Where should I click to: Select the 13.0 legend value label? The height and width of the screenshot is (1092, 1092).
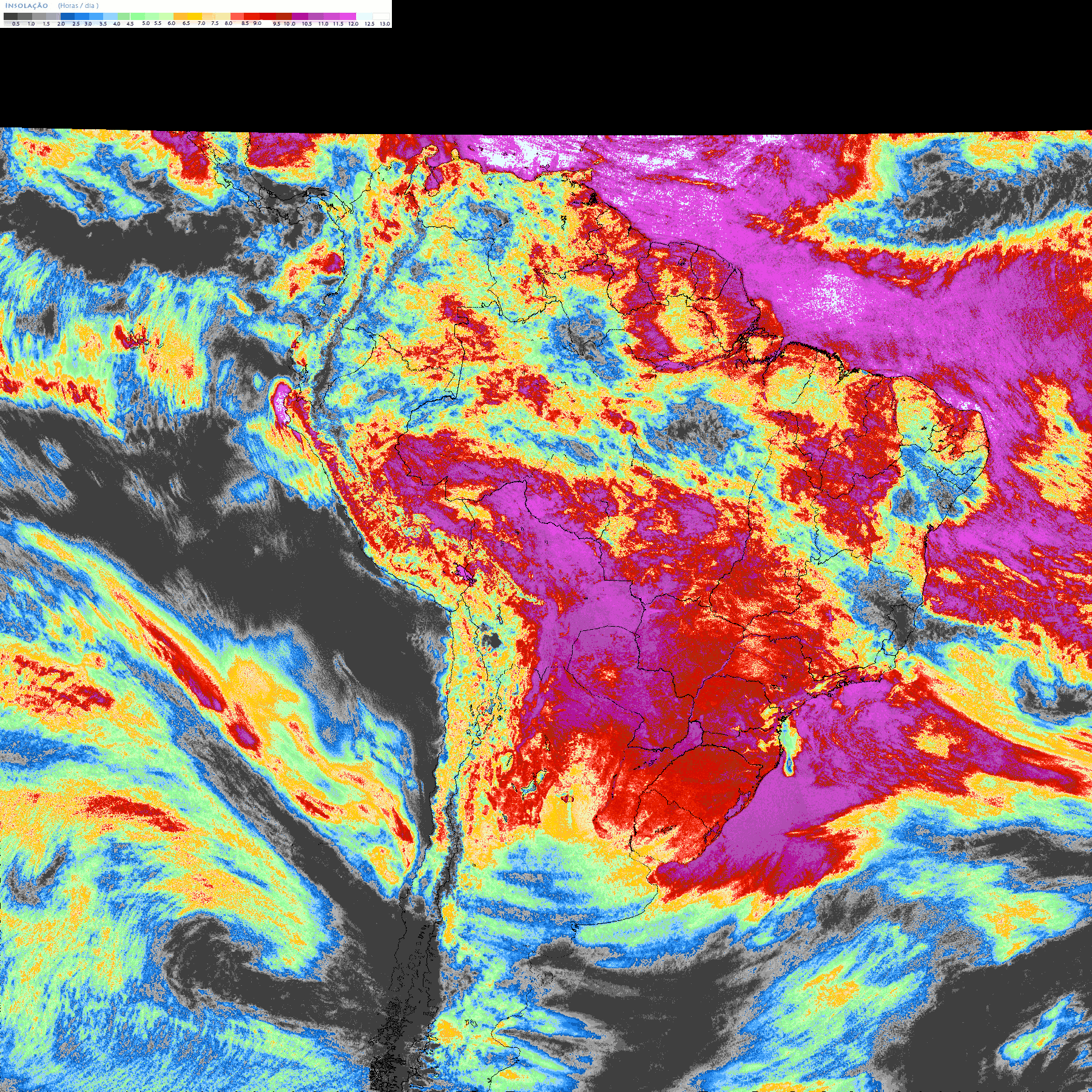(x=385, y=24)
